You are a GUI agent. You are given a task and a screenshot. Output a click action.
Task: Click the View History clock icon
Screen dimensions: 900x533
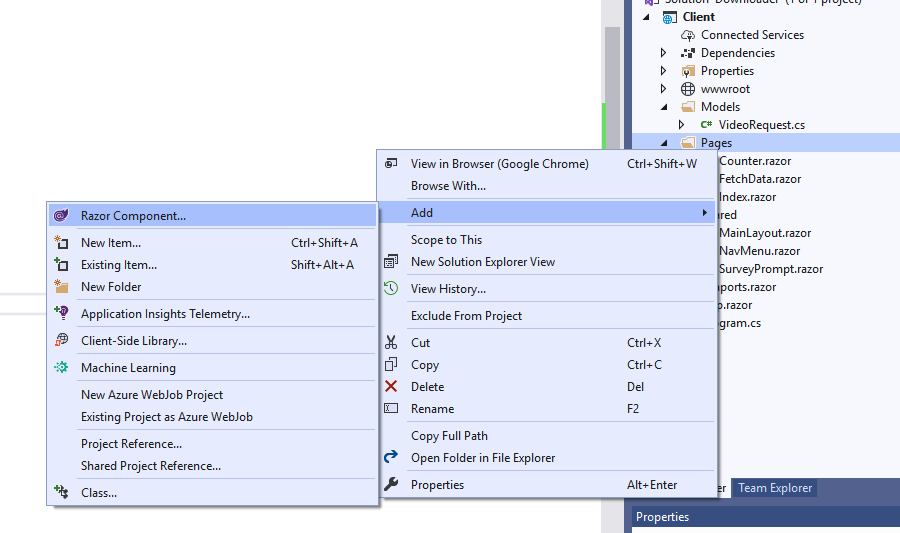pos(391,289)
